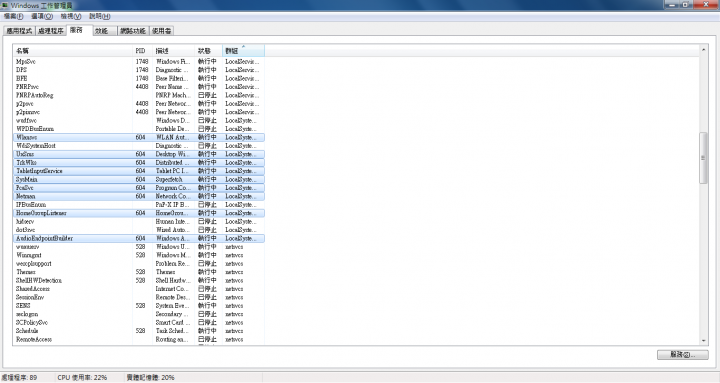The image size is (720, 383).
Task: Select the wercplsupport service row
Action: [x=139, y=264]
